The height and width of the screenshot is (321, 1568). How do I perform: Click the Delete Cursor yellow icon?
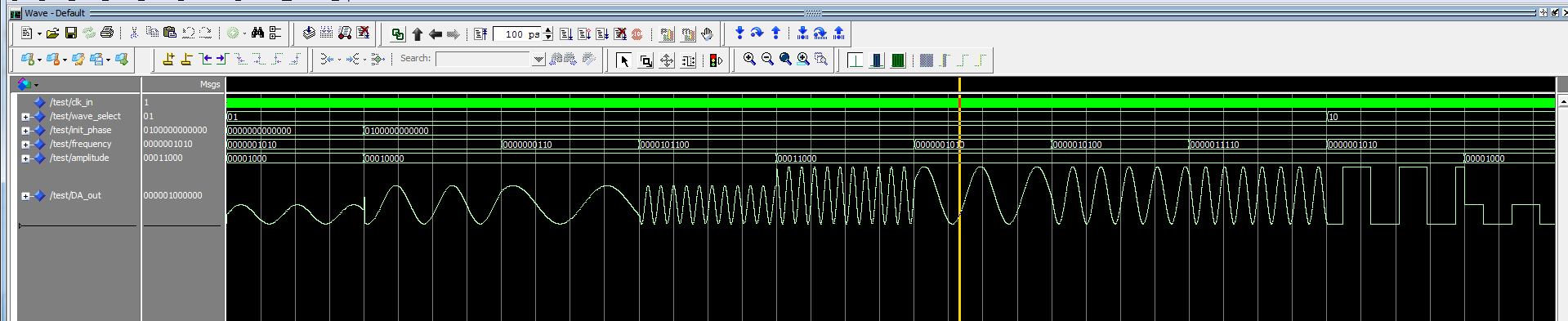pos(186,59)
